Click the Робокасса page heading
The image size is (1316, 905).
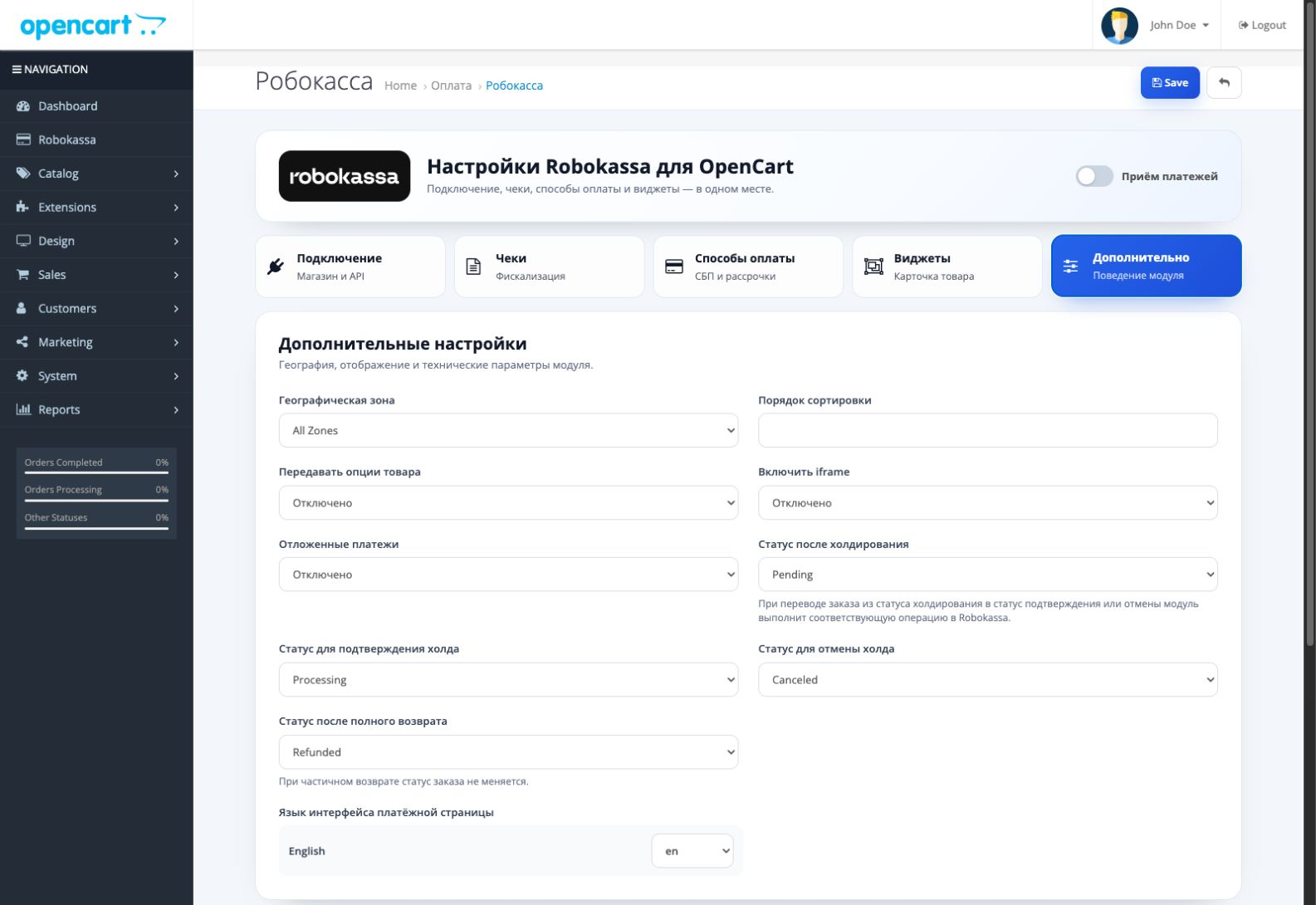[x=314, y=81]
